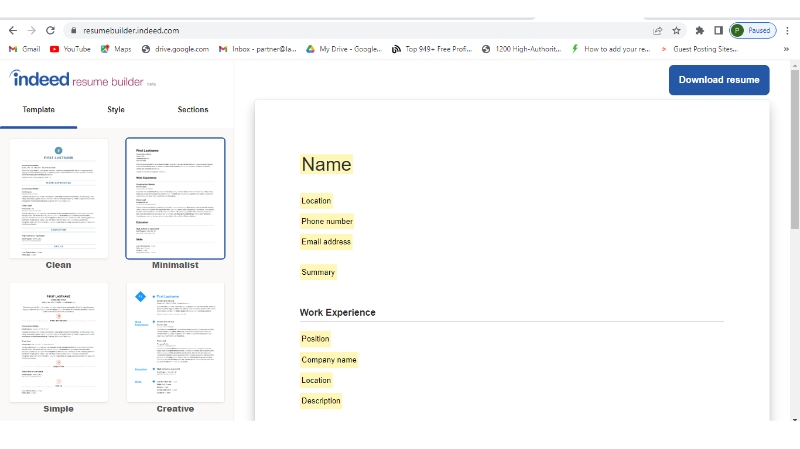Open the Template tab

click(x=38, y=110)
